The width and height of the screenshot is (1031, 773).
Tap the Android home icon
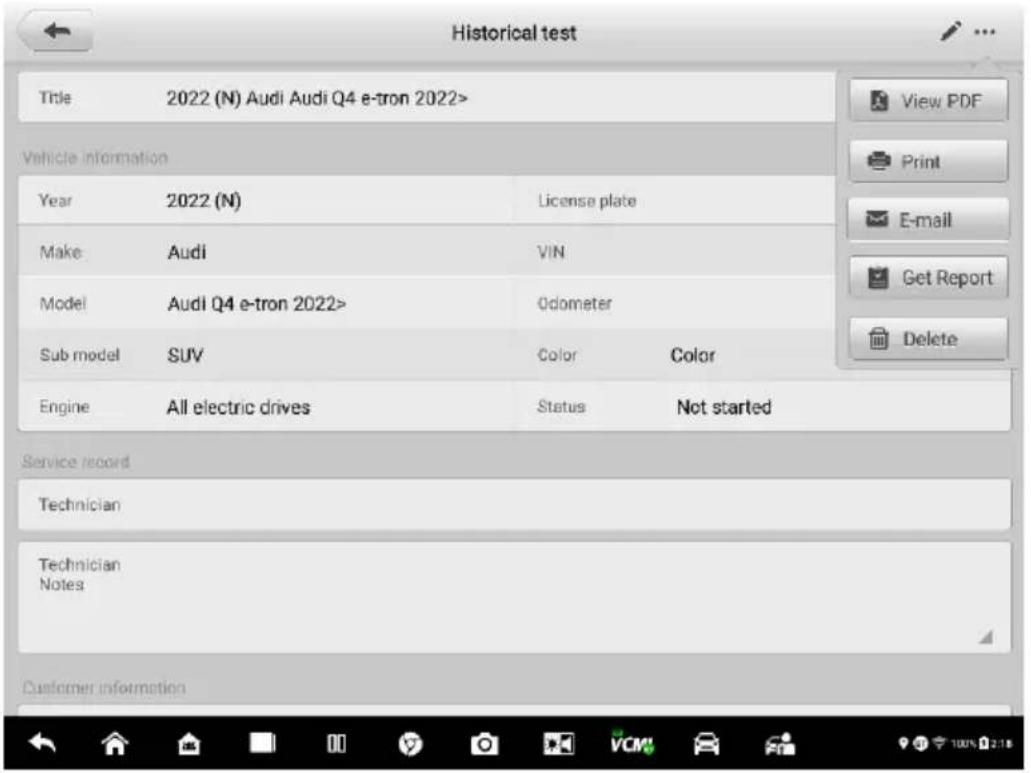point(115,744)
